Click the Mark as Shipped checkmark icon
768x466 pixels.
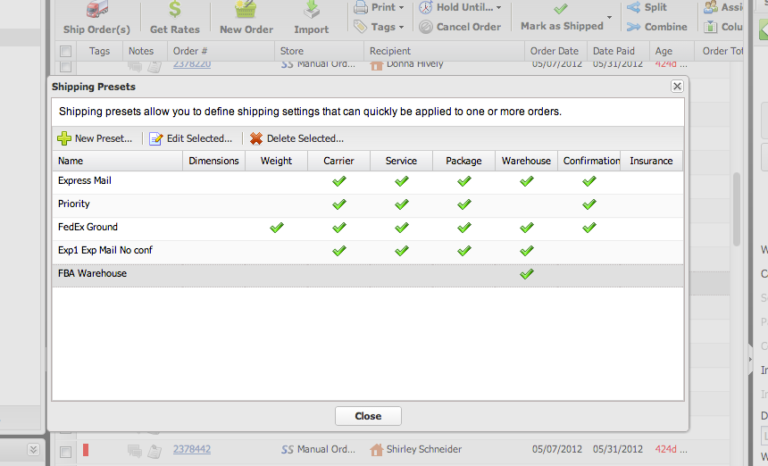[x=559, y=8]
